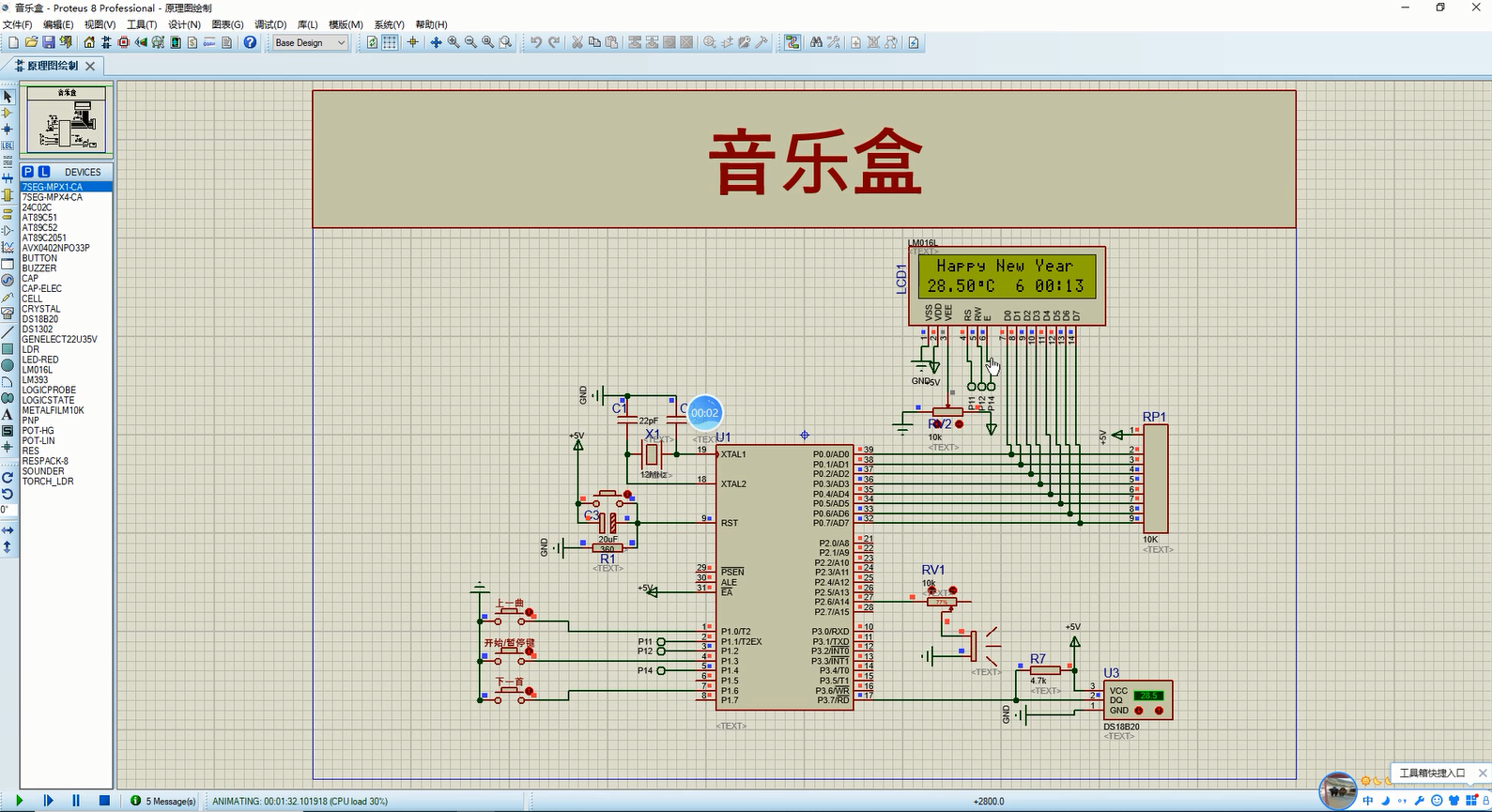Viewport: 1492px width, 812px height.
Task: Select 7SEG-MPX1-CA in devices list
Action: point(66,187)
